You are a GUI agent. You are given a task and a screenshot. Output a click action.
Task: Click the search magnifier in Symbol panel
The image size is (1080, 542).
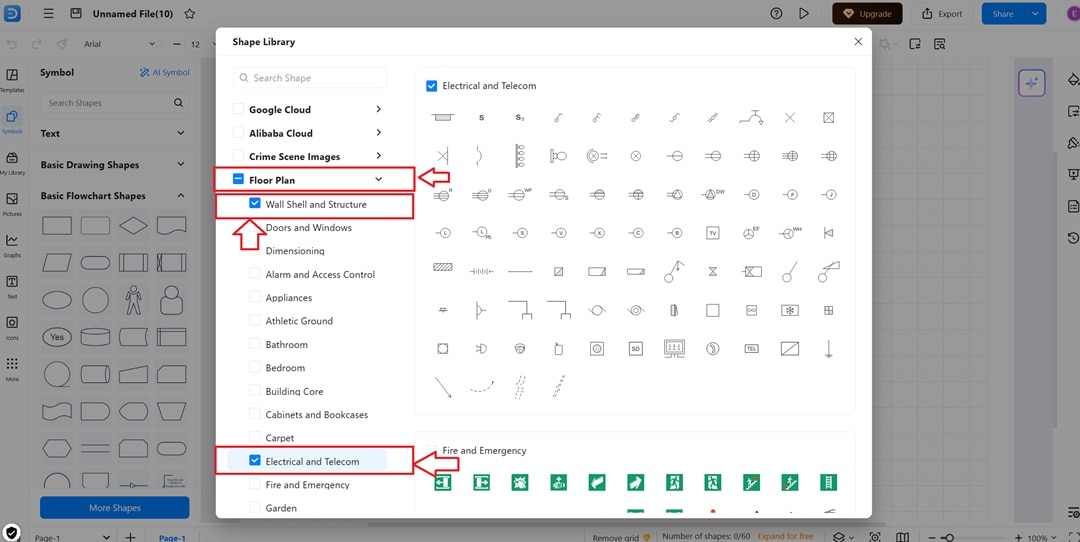point(178,103)
